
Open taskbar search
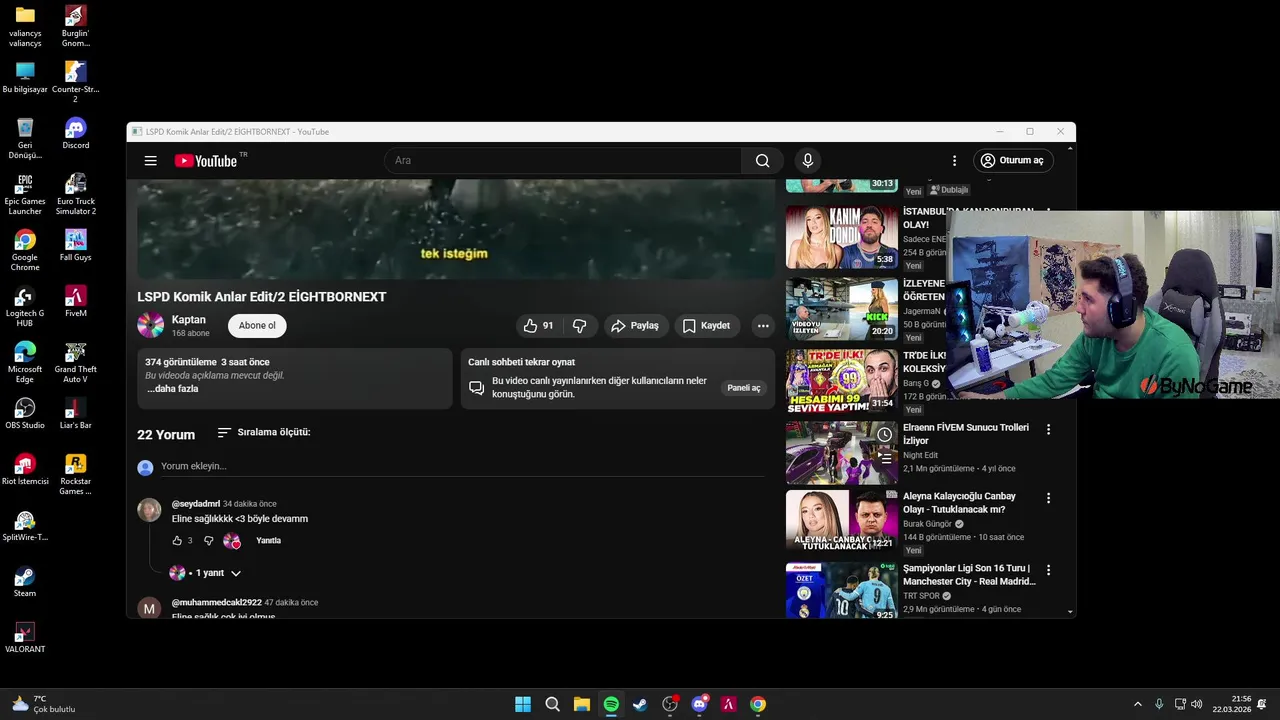pyautogui.click(x=552, y=704)
